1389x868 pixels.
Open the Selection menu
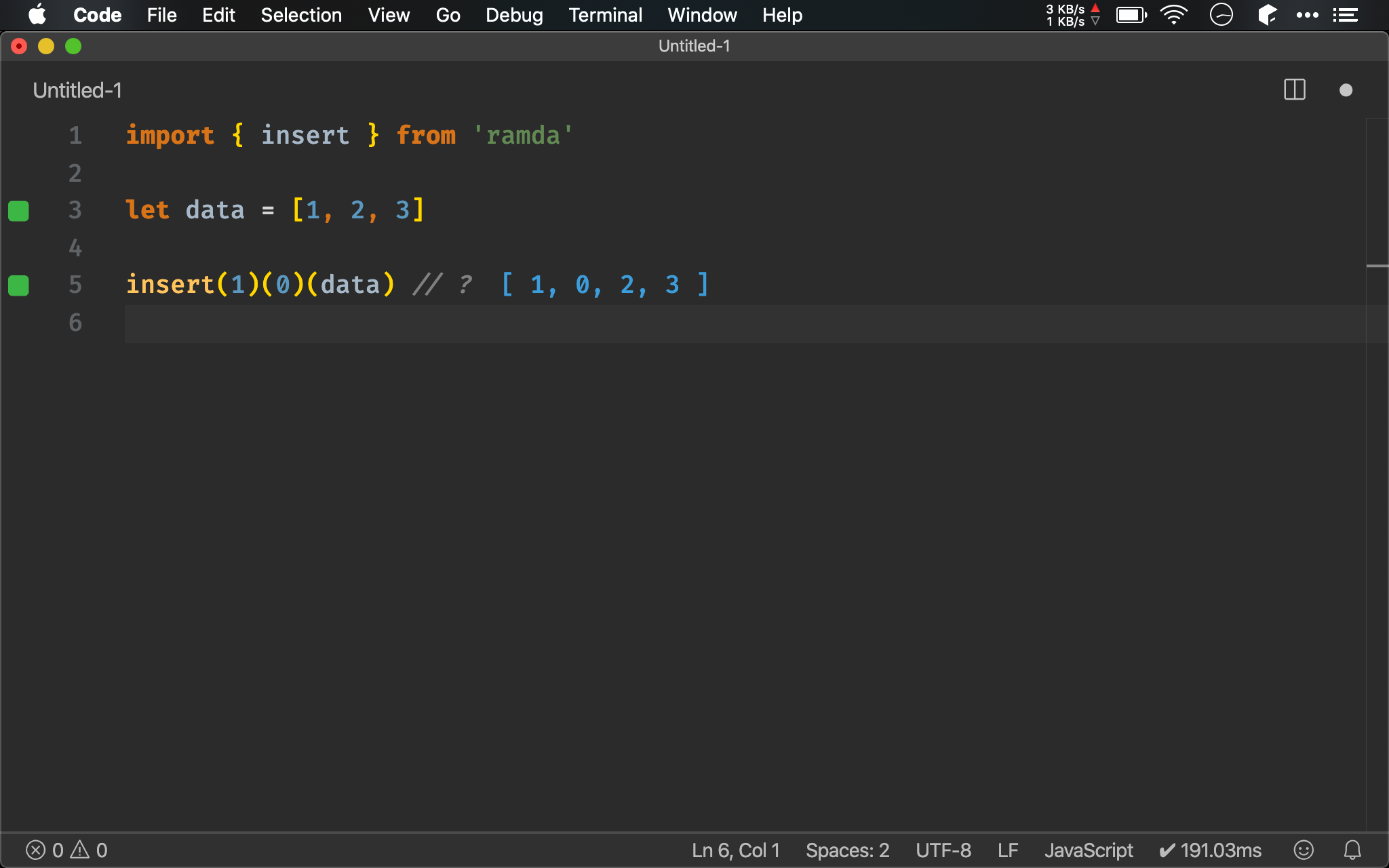click(301, 15)
